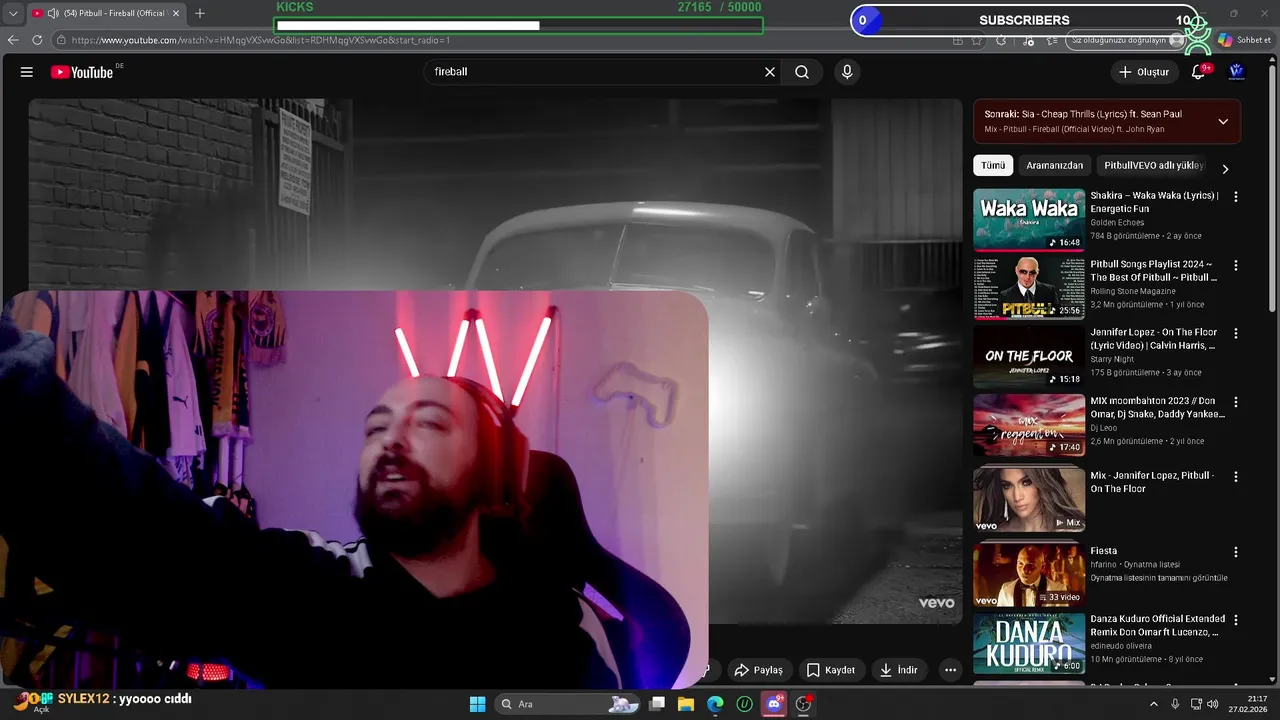Reload the page with refresh icon
The height and width of the screenshot is (720, 1280).
click(37, 40)
